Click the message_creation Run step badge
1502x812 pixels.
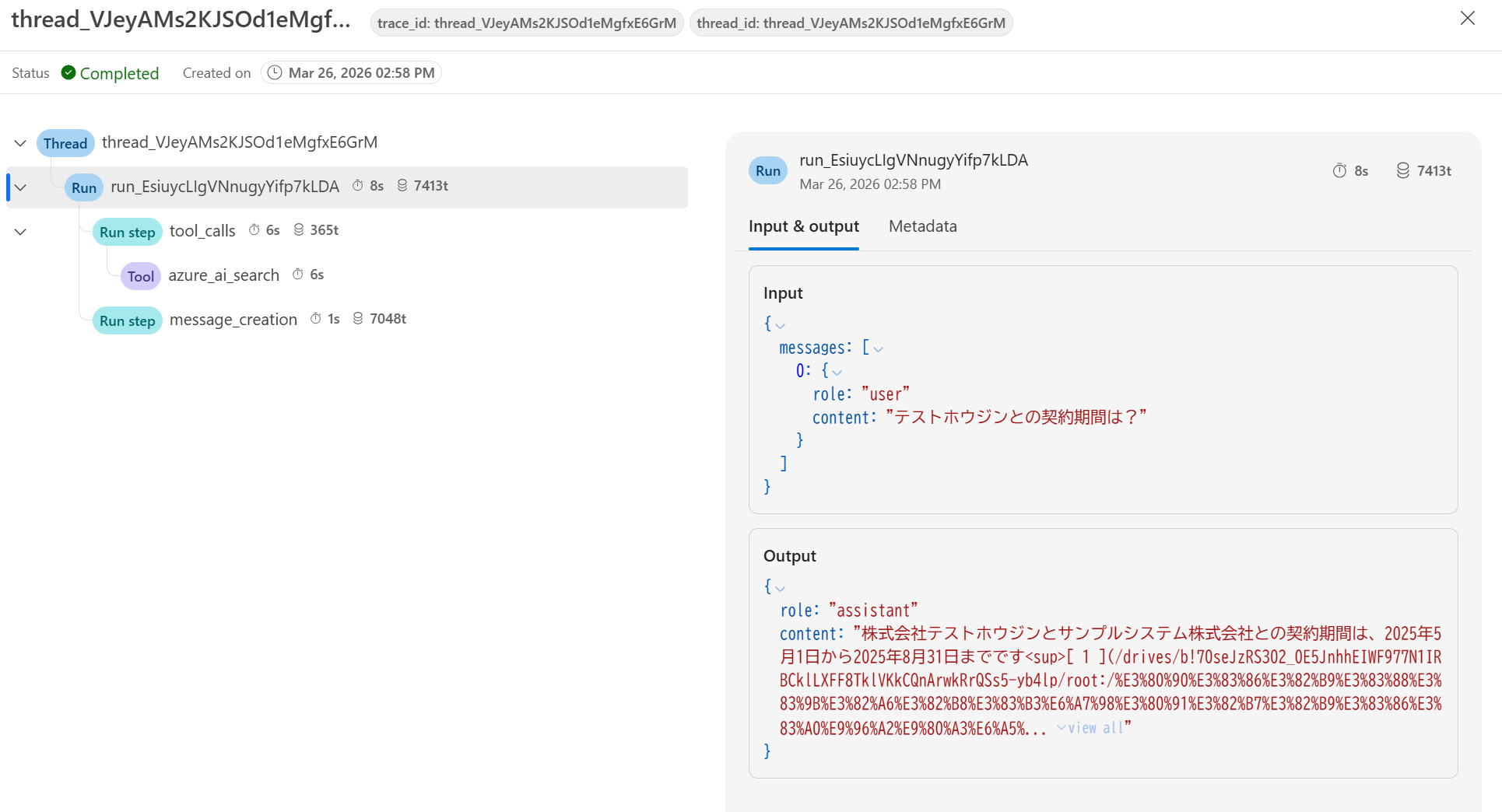pyautogui.click(x=128, y=320)
